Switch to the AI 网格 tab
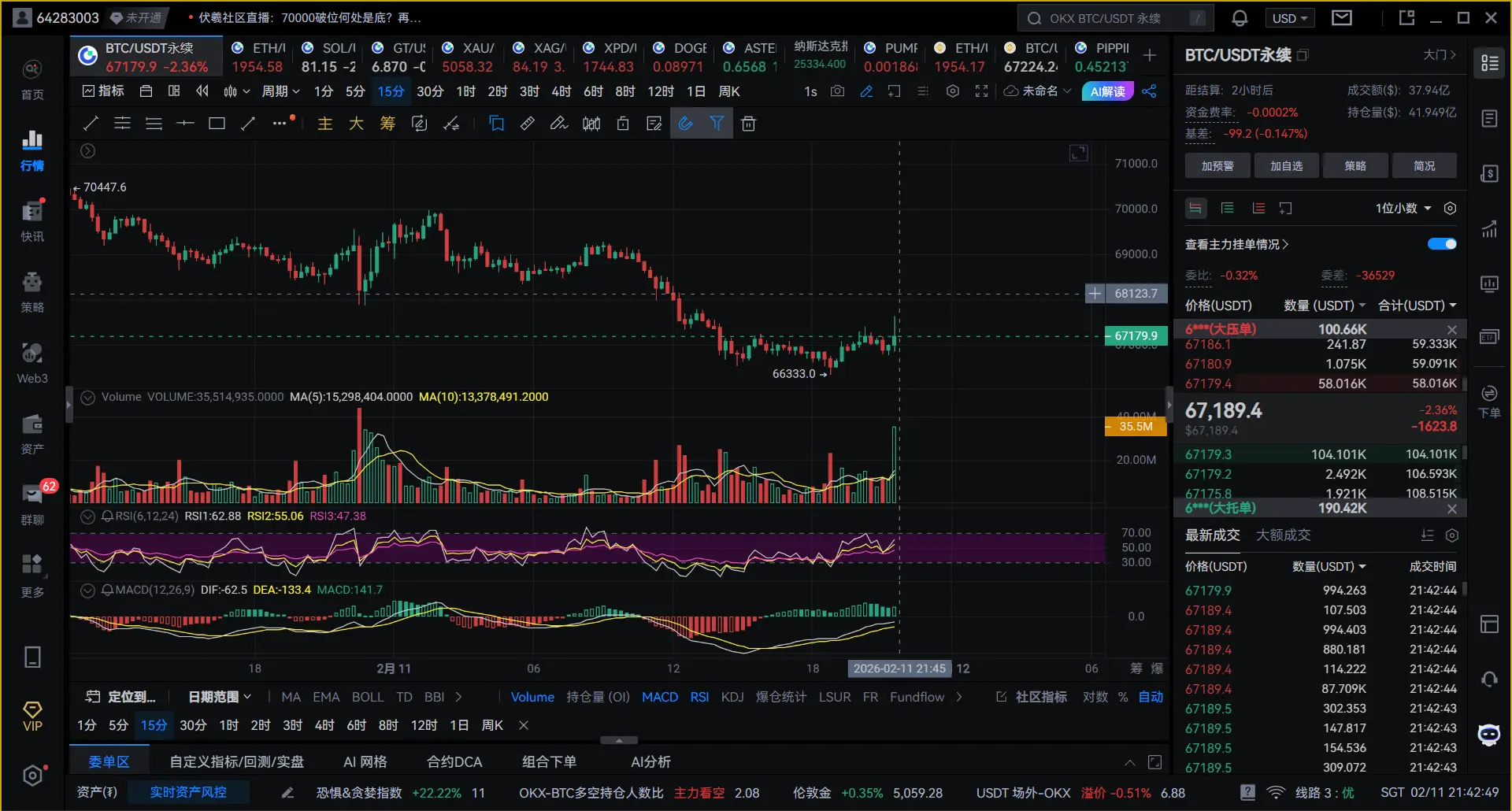The width and height of the screenshot is (1512, 811). point(365,761)
